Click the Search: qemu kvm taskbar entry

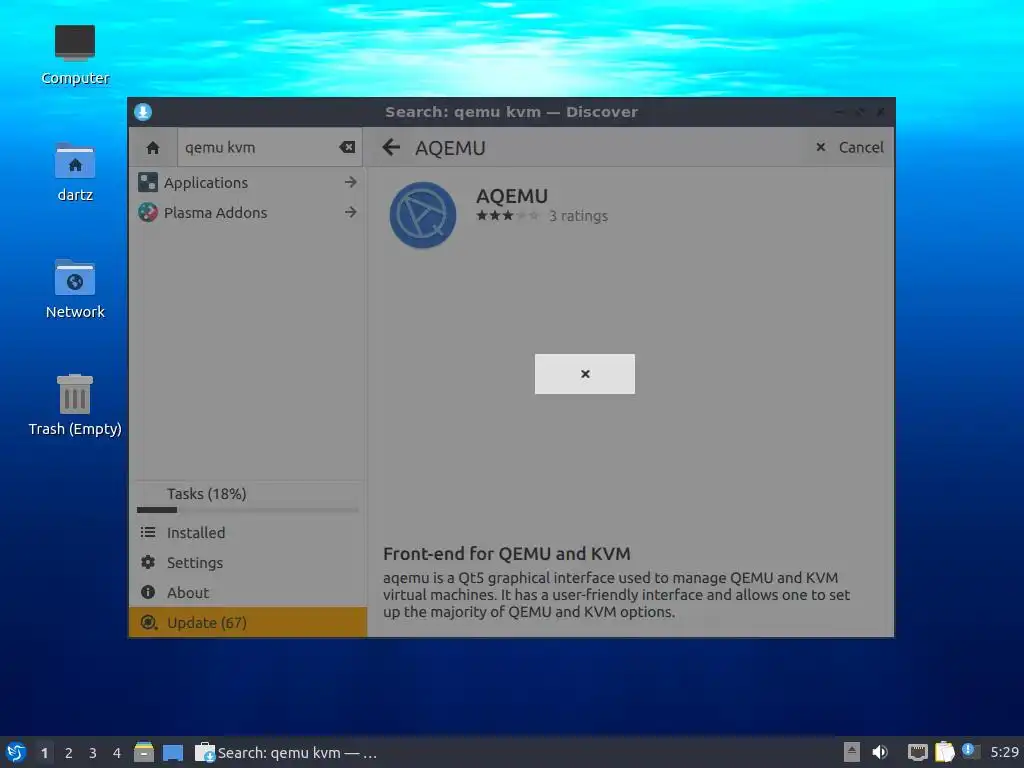point(287,752)
